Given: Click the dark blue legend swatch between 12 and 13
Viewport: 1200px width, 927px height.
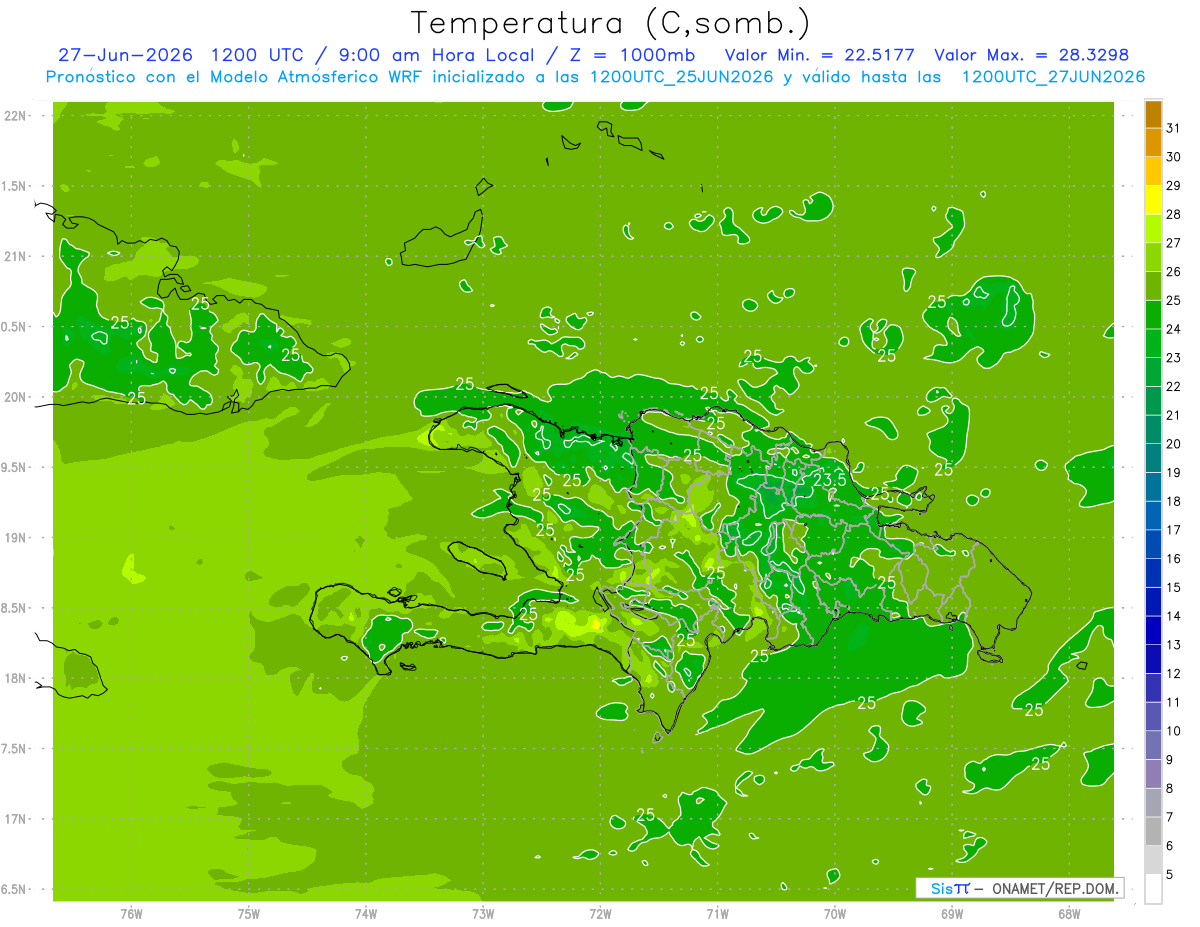Looking at the screenshot, I should pos(1153,659).
